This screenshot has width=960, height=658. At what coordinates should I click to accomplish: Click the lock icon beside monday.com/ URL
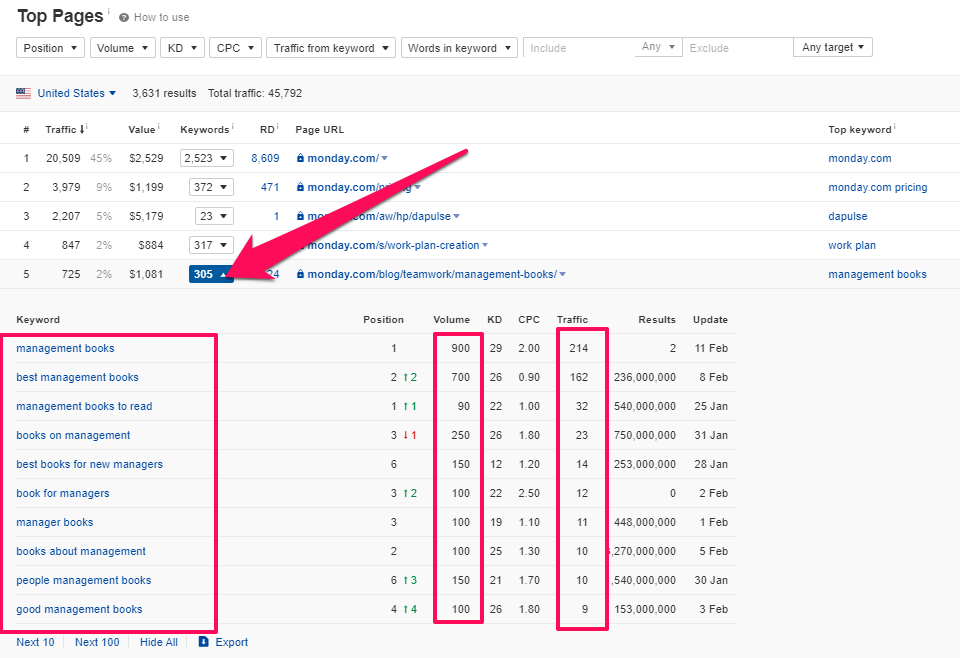pos(300,158)
